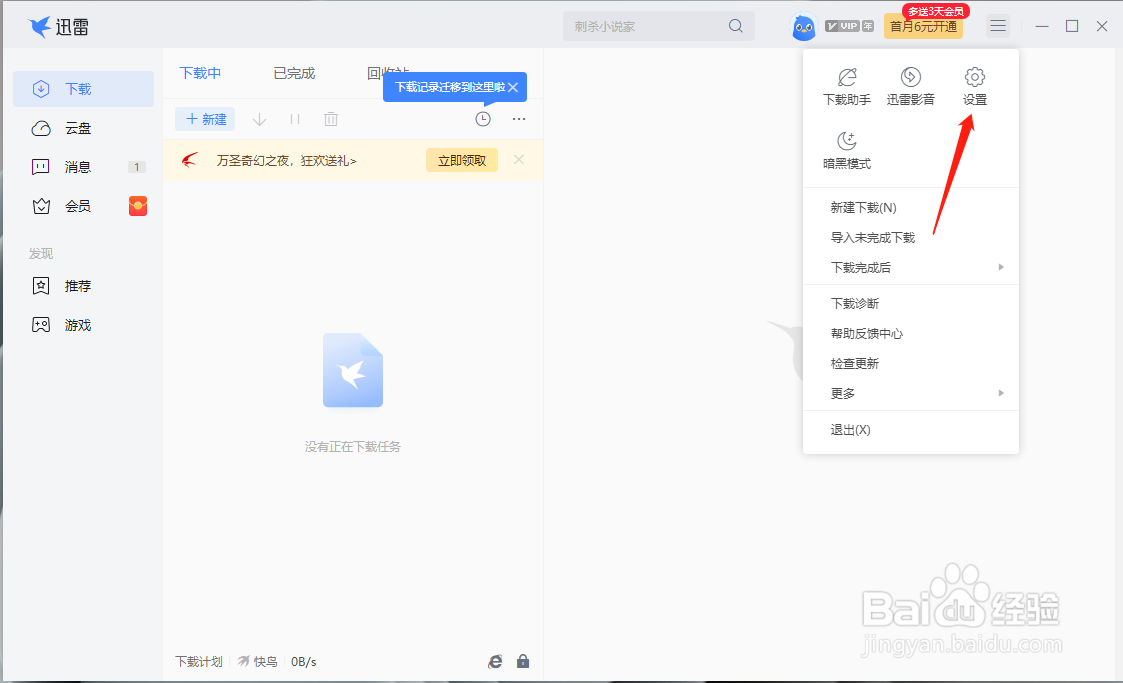Open the 万圣奇幻之夜，狂欢送礼 link
Image resolution: width=1123 pixels, height=683 pixels.
[286, 160]
